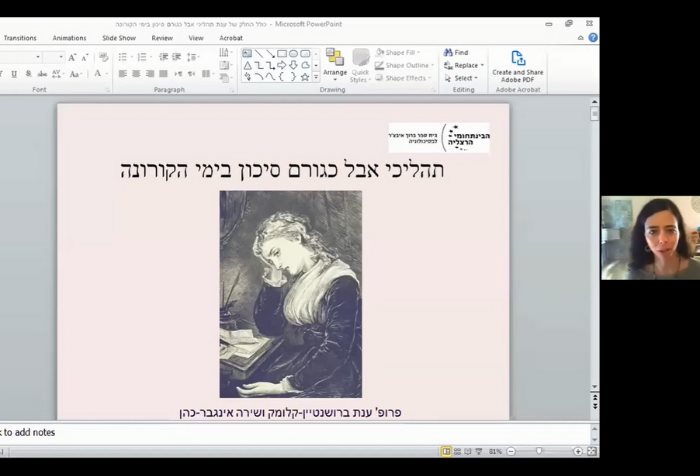Switch to Reading view
The image size is (700, 476).
(x=468, y=451)
